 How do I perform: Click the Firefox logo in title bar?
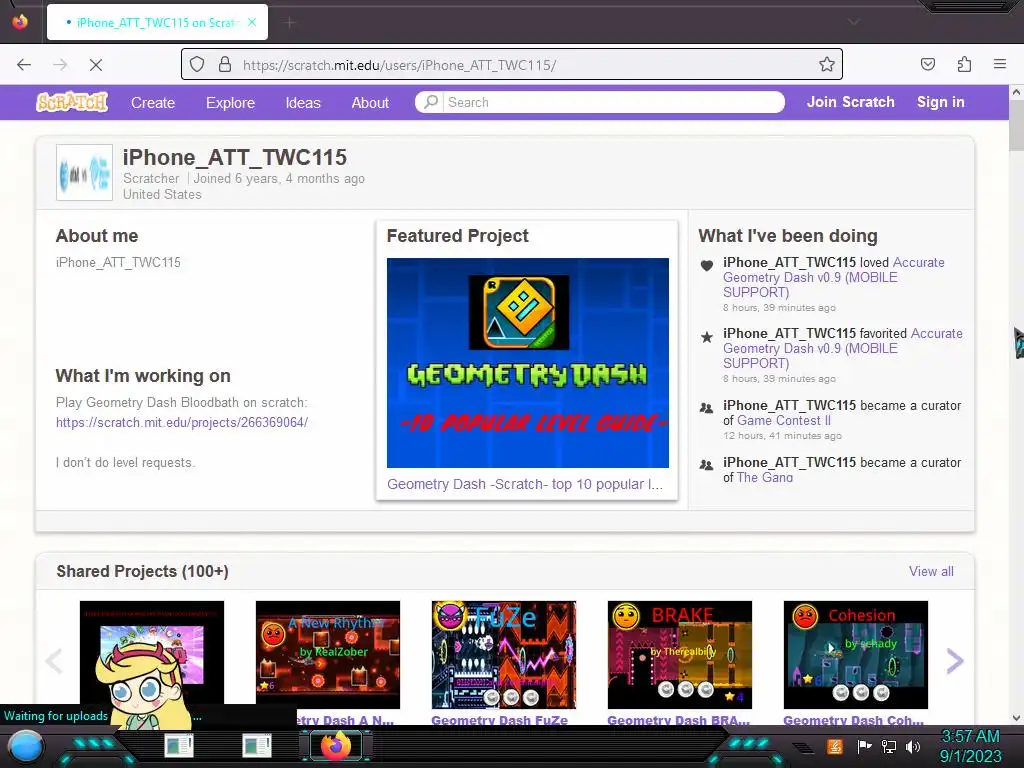tap(20, 22)
